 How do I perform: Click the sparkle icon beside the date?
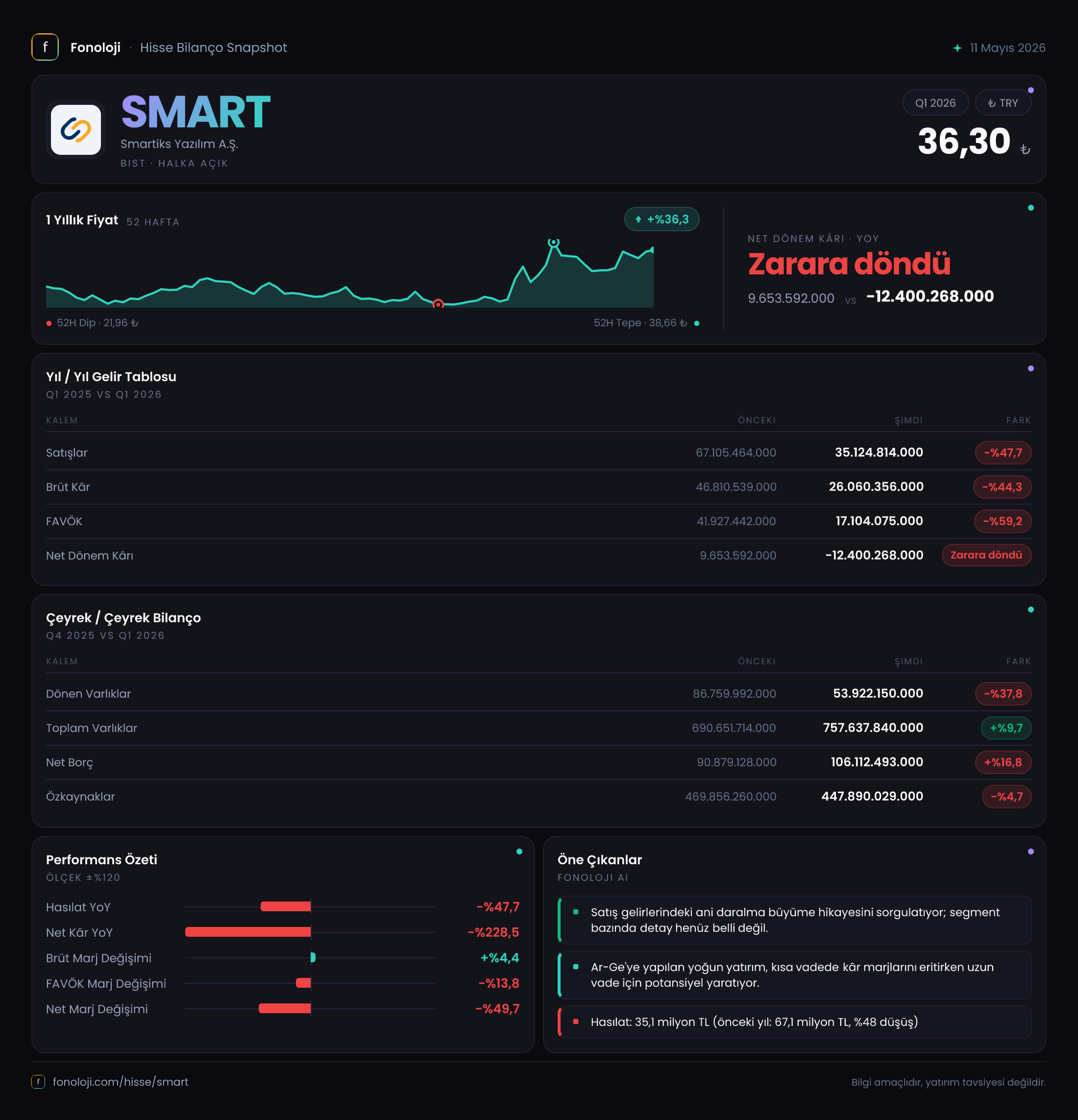click(x=957, y=48)
